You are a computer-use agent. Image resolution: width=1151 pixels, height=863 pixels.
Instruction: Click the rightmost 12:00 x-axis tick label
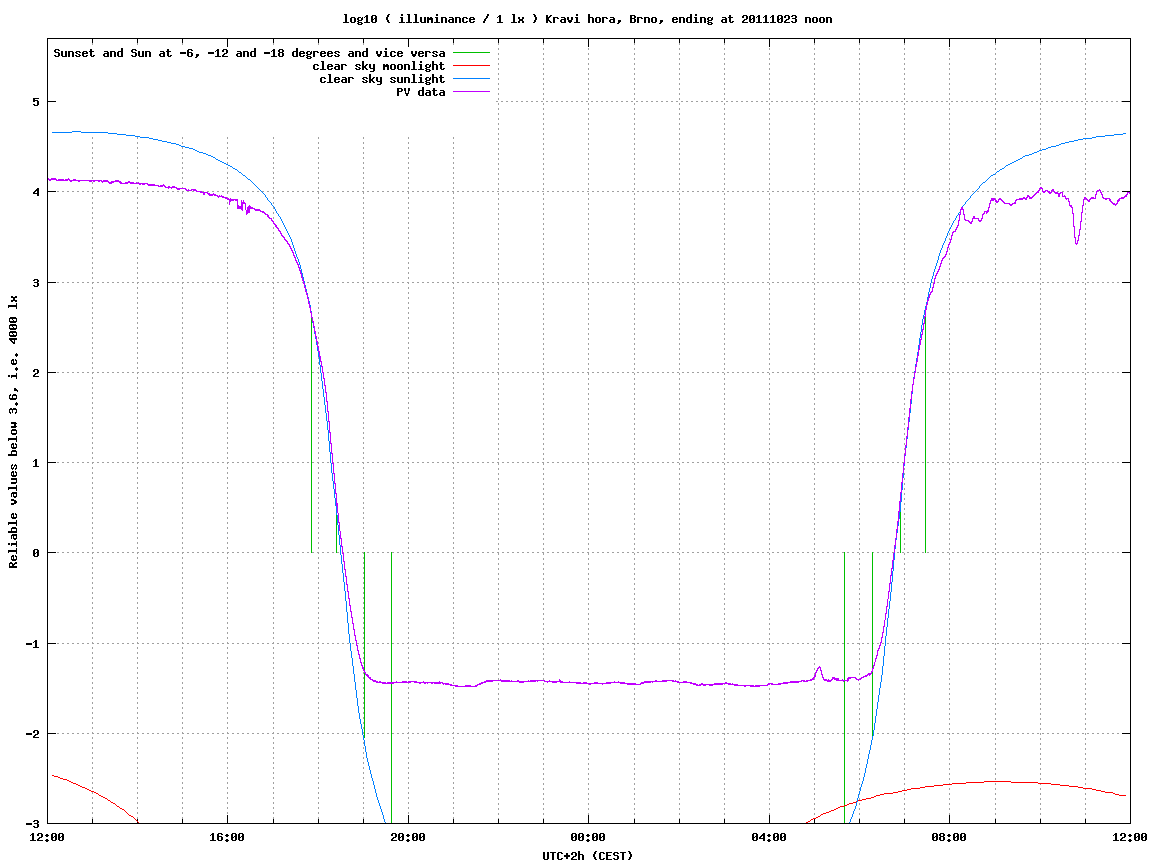[x=1130, y=837]
